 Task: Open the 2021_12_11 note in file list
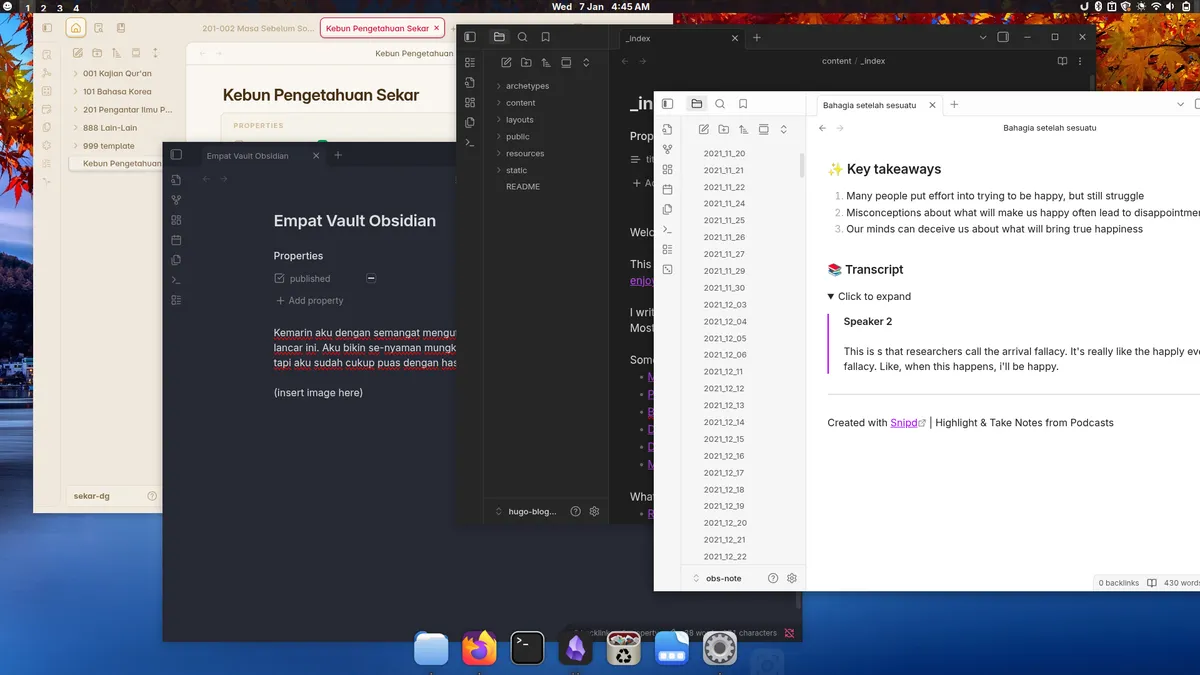tap(724, 372)
